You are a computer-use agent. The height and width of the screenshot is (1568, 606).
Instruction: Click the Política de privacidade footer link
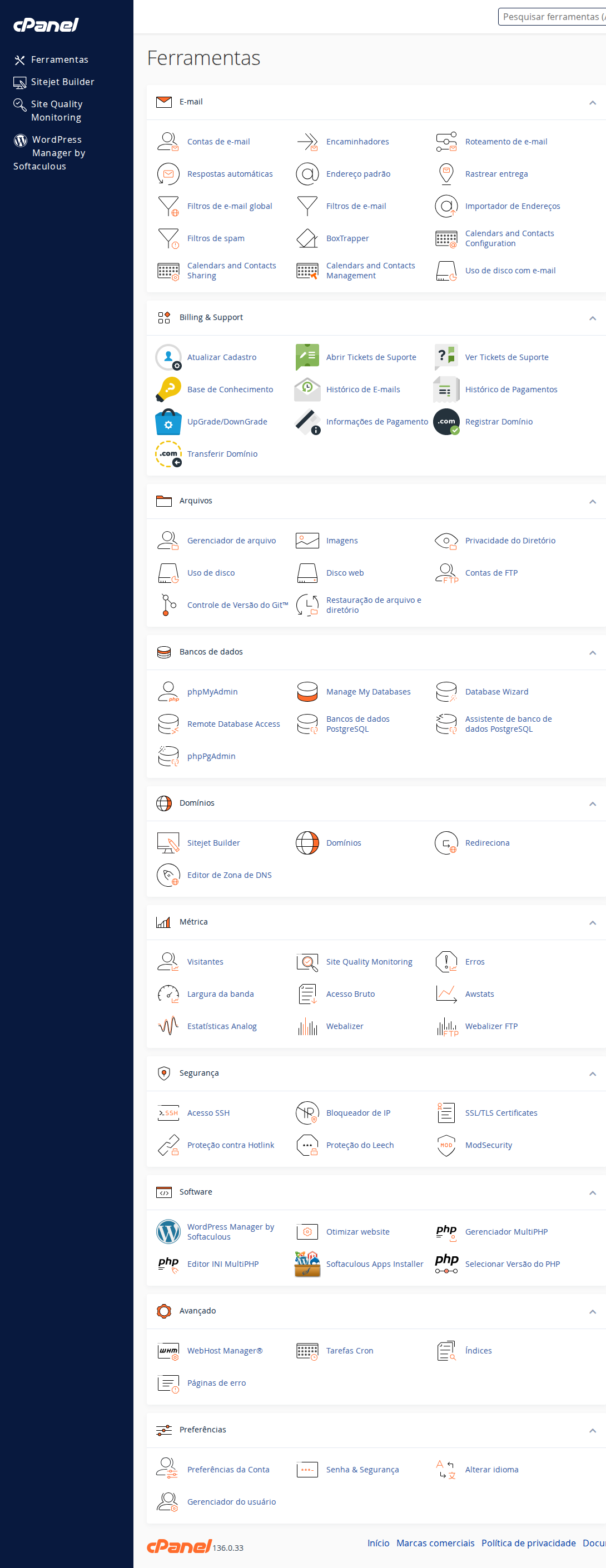pyautogui.click(x=528, y=1543)
